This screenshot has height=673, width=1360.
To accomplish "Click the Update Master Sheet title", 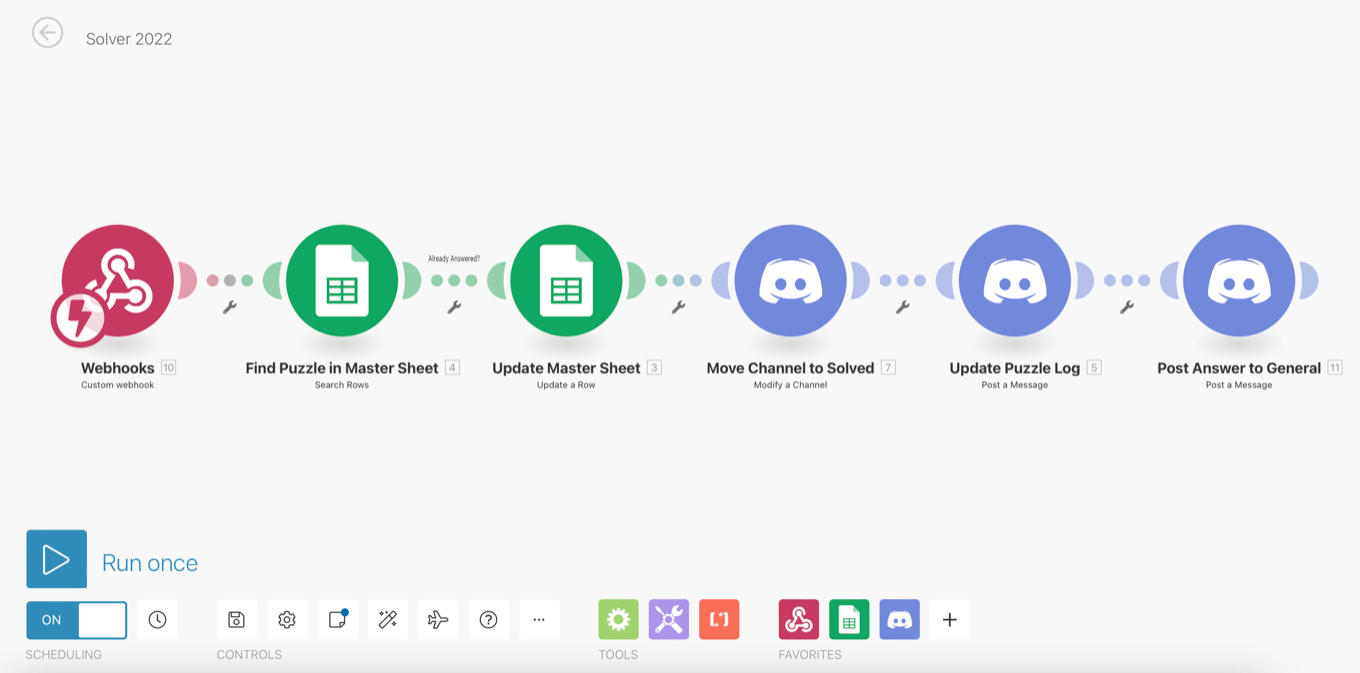I will 566,368.
